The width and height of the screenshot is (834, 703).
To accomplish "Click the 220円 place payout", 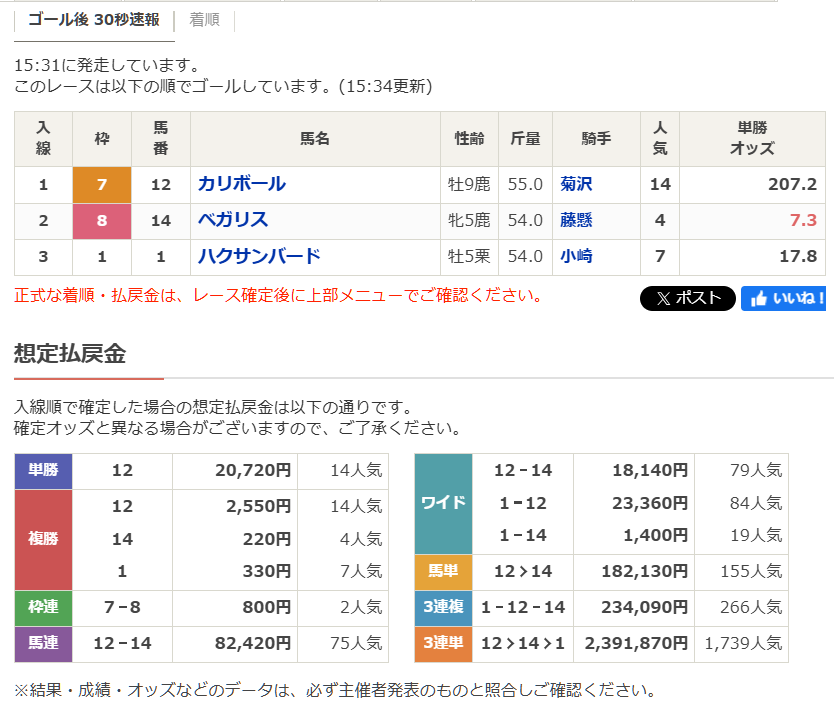I will [x=267, y=539].
